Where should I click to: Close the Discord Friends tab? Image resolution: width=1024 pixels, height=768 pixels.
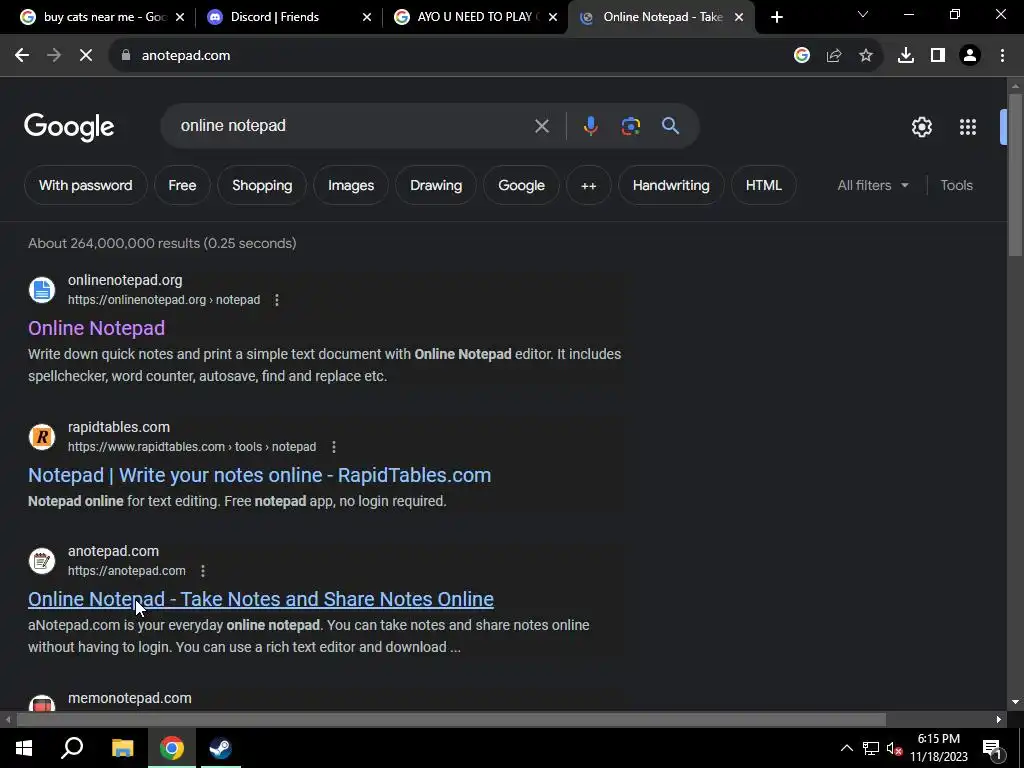pos(367,17)
